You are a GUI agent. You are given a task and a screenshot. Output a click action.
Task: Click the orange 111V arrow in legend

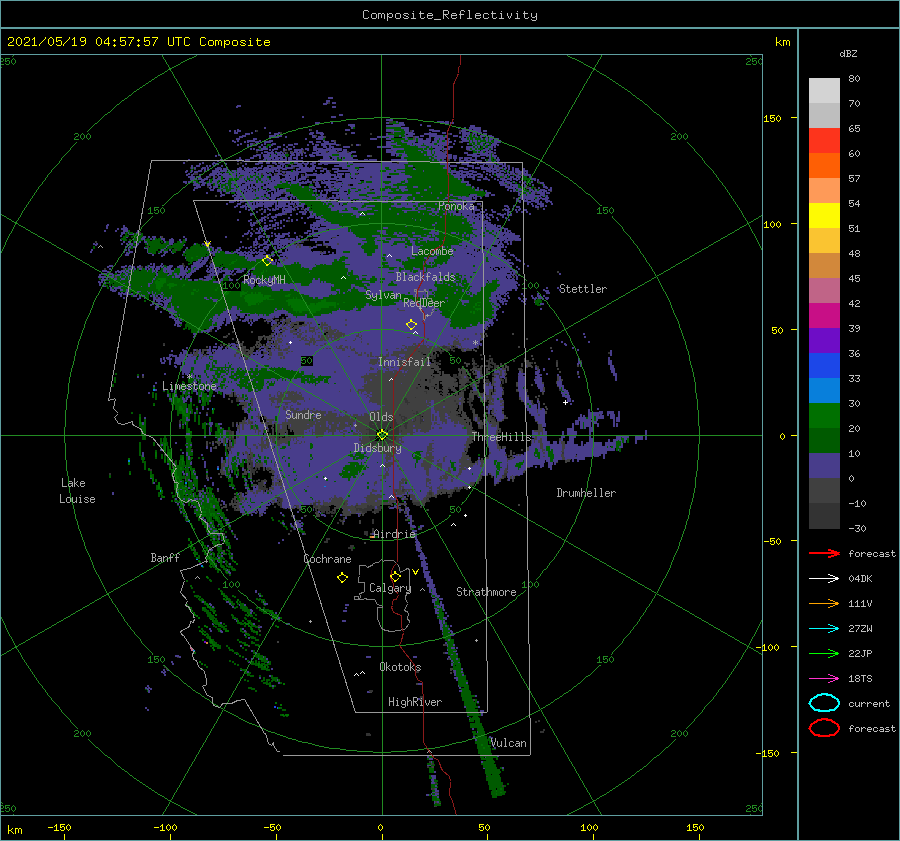click(824, 603)
